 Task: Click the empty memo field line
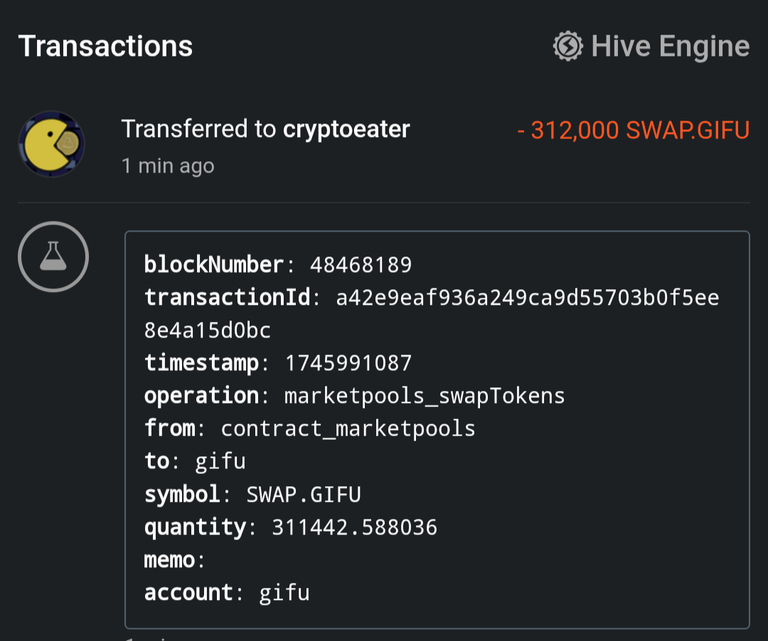pyautogui.click(x=174, y=560)
